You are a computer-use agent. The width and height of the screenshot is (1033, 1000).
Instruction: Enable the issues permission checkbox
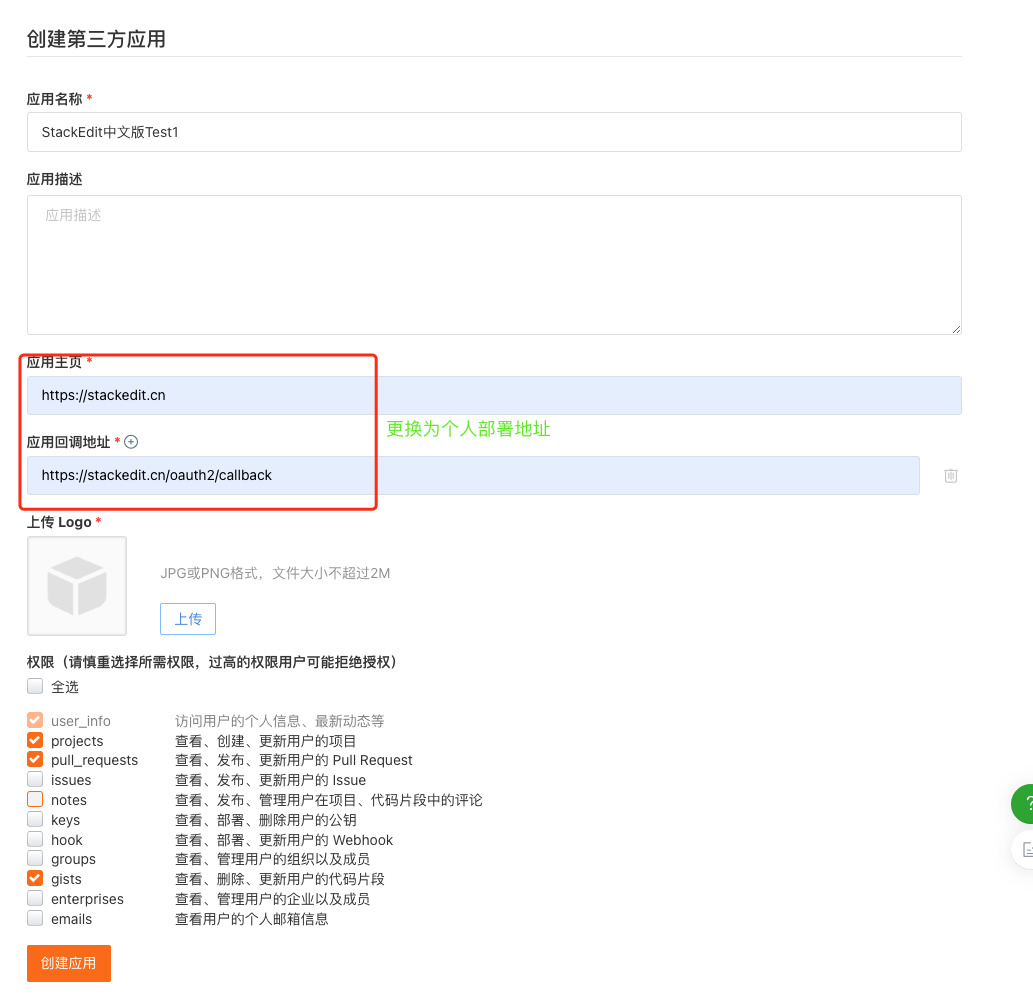click(35, 779)
